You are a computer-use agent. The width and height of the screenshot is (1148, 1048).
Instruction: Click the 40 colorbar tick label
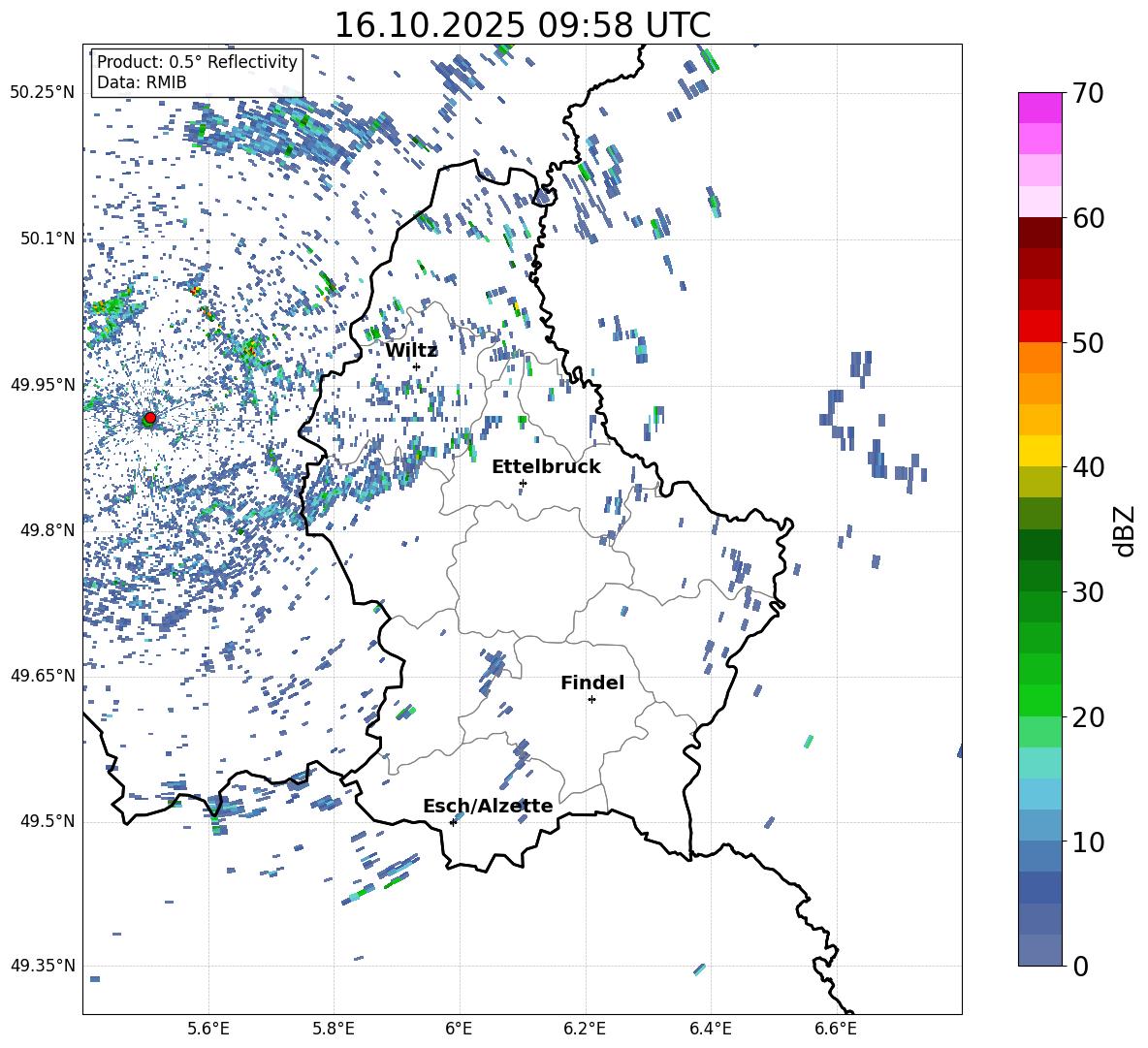click(1087, 467)
